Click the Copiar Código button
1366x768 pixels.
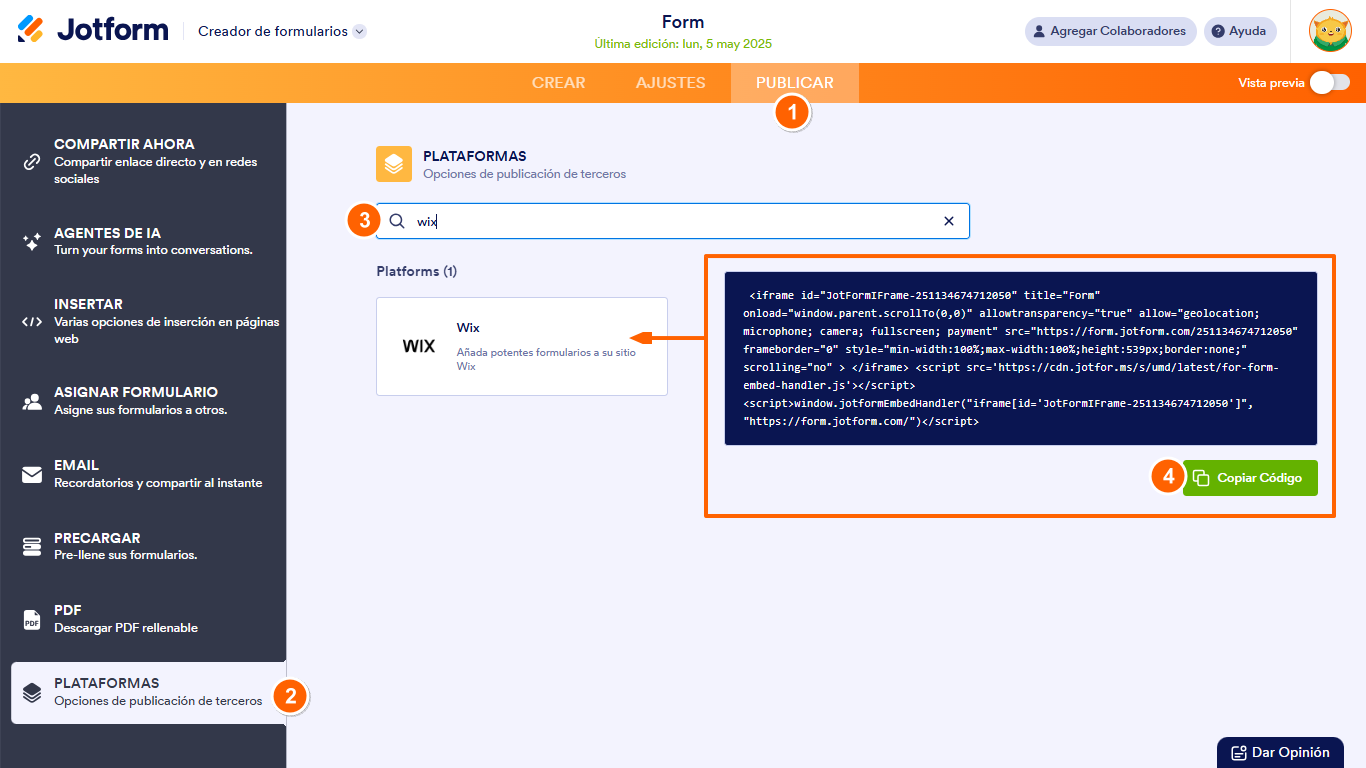coord(1250,478)
